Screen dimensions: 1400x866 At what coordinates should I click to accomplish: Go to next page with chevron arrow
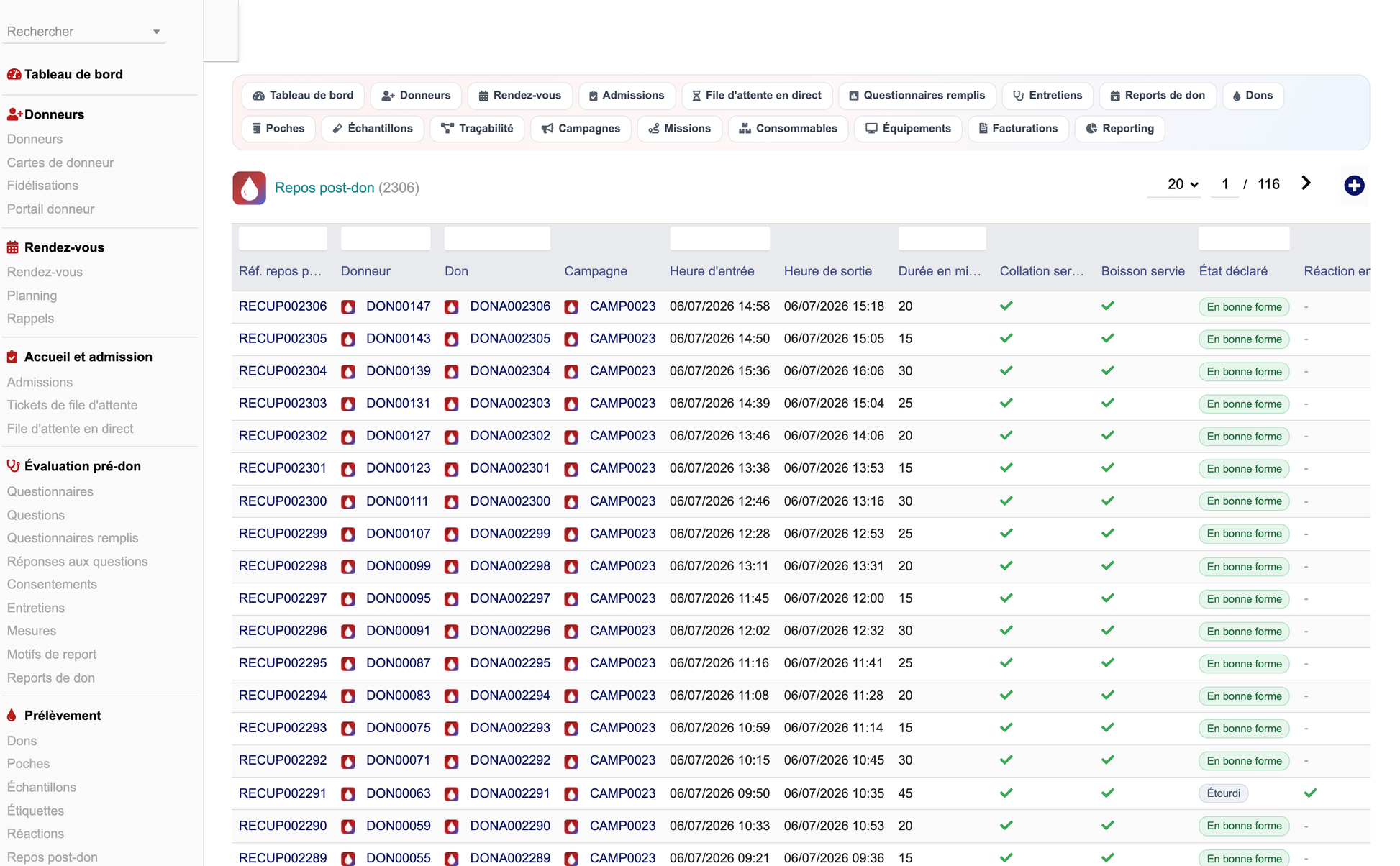click(x=1306, y=183)
